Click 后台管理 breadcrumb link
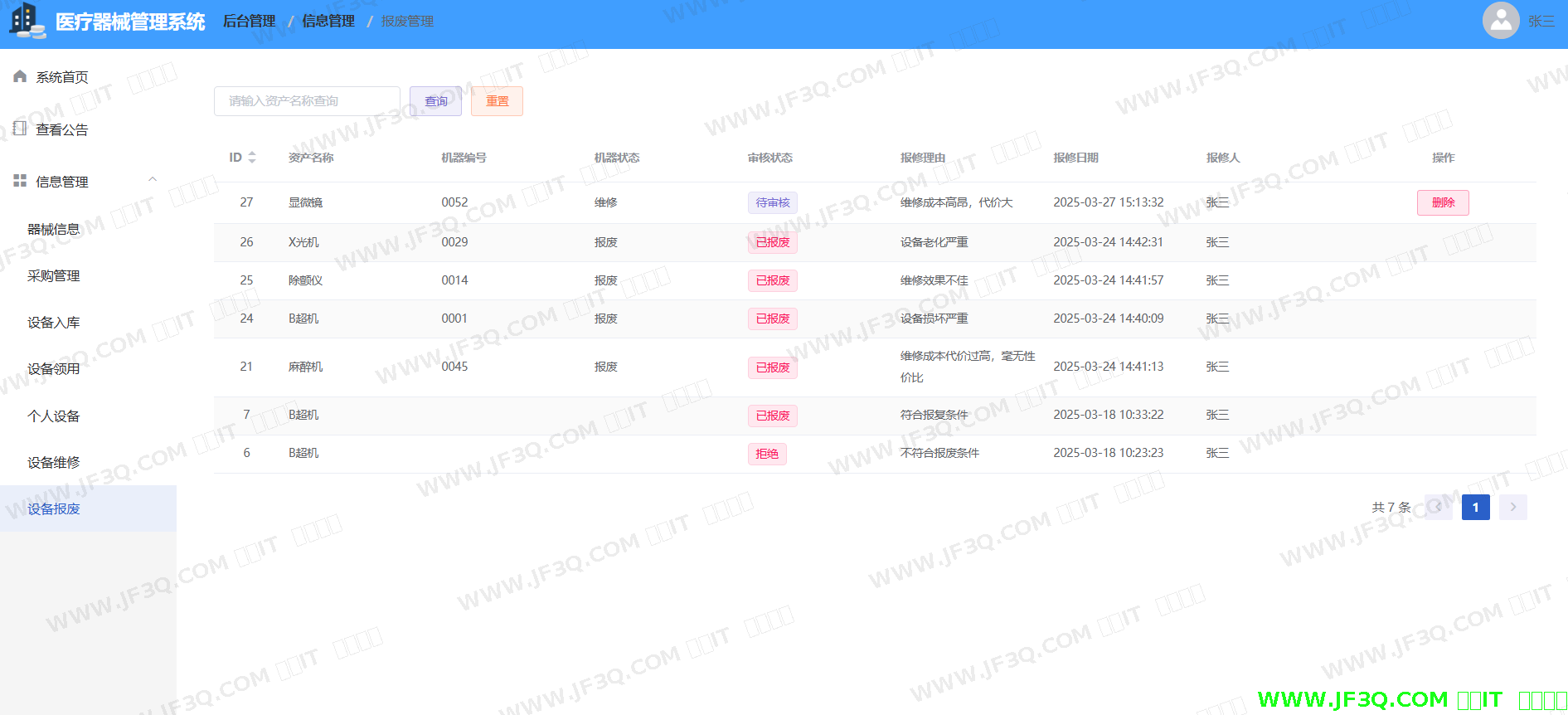Viewport: 1568px width, 715px height. click(249, 22)
